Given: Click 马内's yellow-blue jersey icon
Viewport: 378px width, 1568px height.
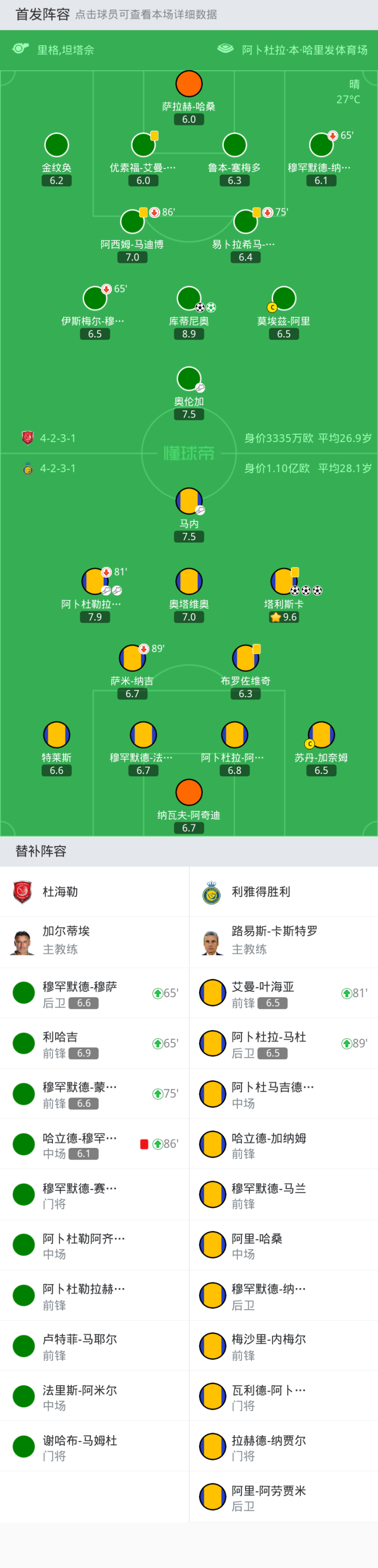Looking at the screenshot, I should click(x=188, y=500).
